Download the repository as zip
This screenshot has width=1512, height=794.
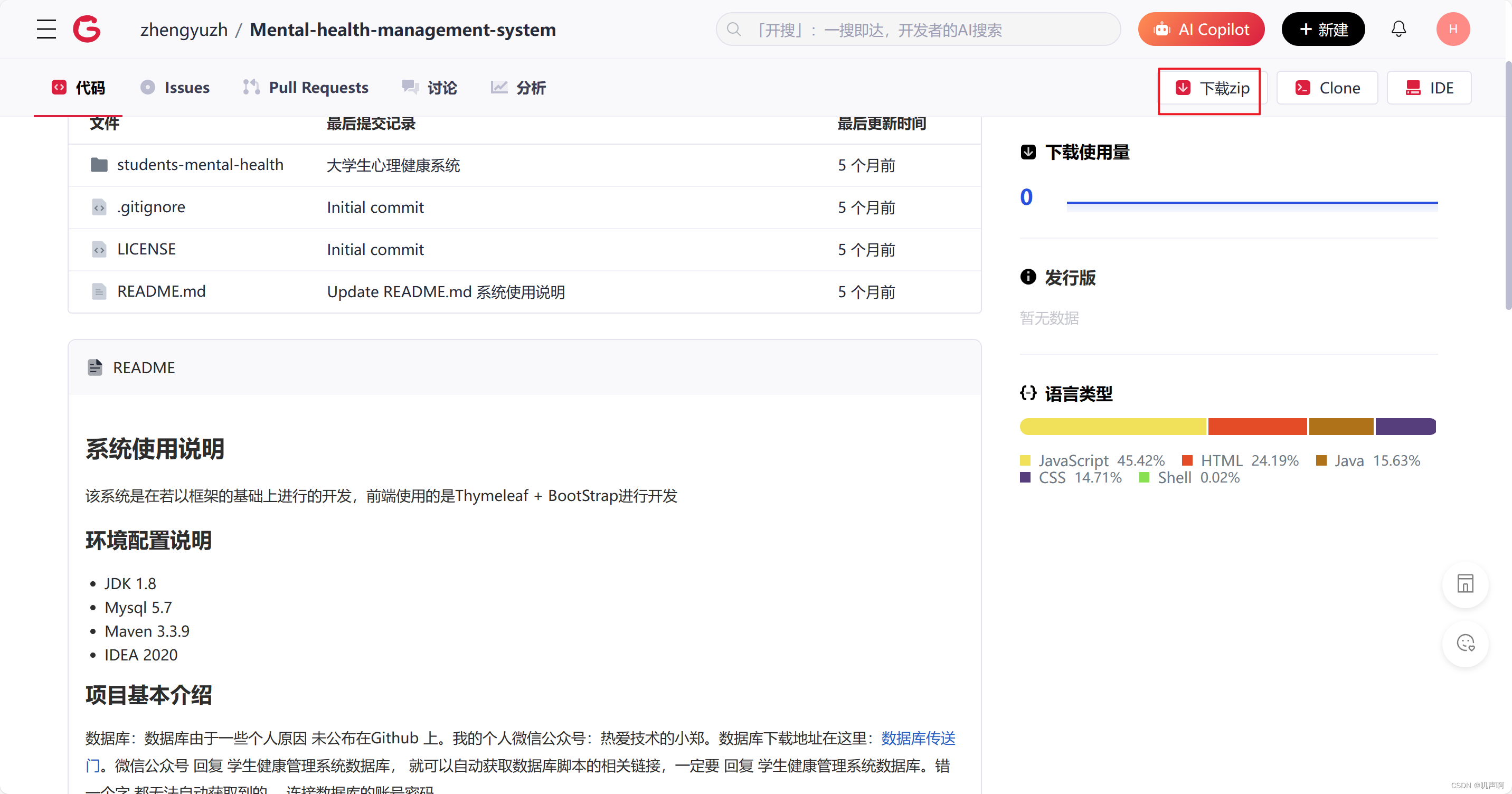tap(1209, 88)
